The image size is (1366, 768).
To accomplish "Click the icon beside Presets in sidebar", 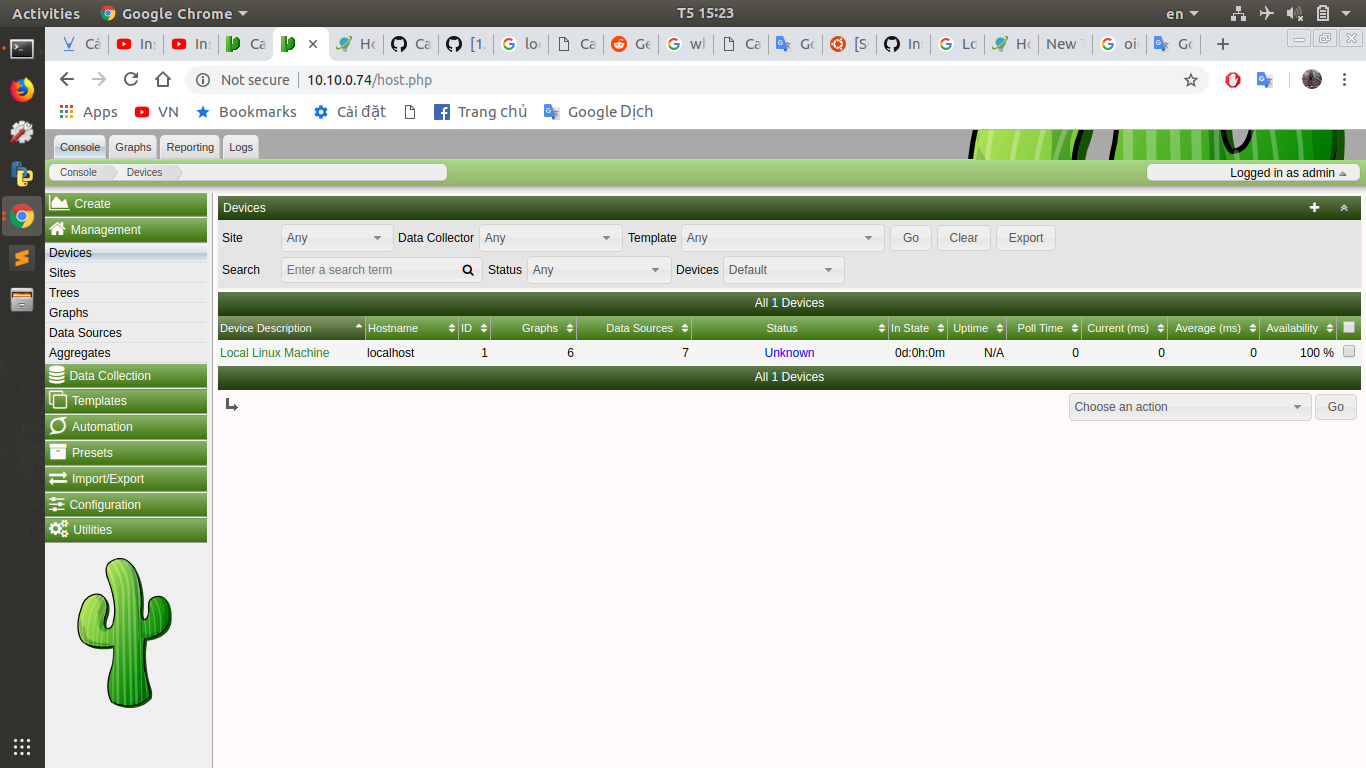I will 58,452.
